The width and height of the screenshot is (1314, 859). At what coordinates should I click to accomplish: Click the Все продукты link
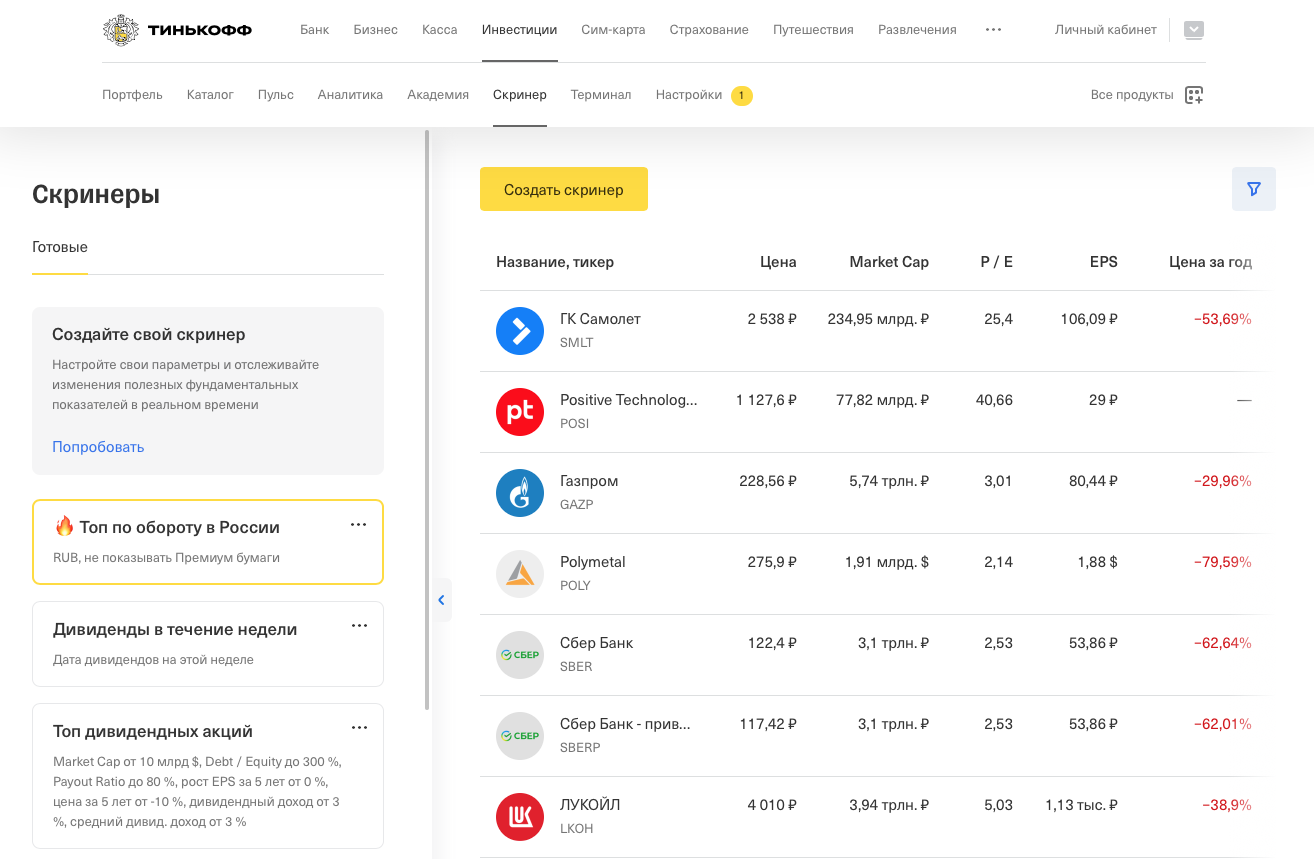pyautogui.click(x=1132, y=95)
